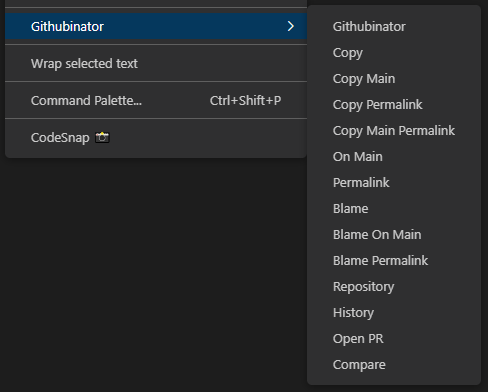Open the Command Palette

click(156, 100)
